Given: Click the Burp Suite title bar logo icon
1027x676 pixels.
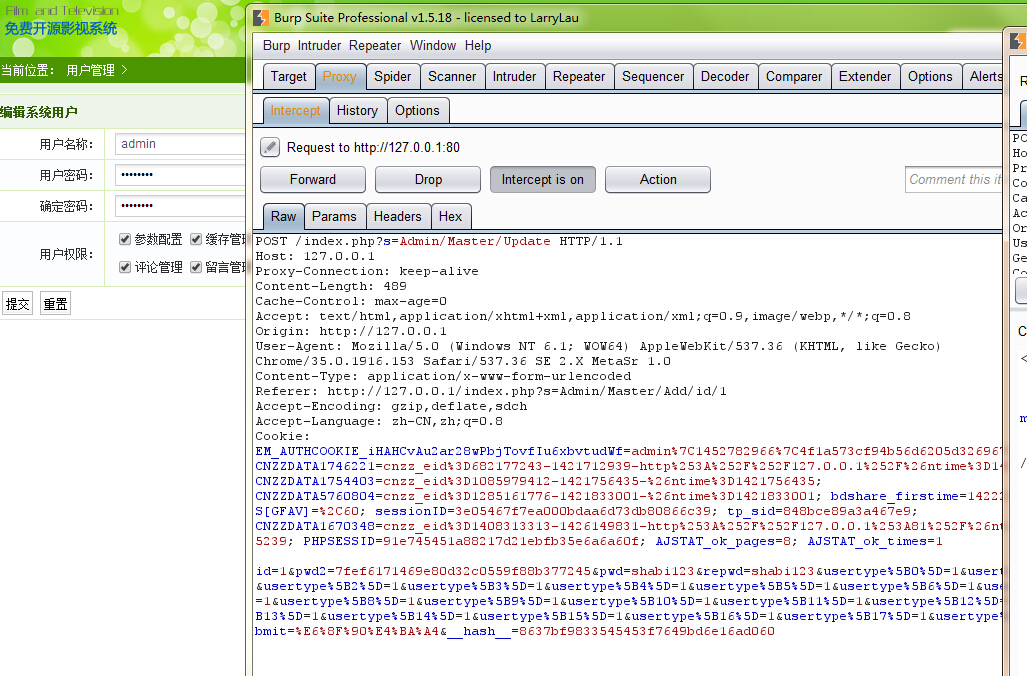Looking at the screenshot, I should pyautogui.click(x=261, y=18).
